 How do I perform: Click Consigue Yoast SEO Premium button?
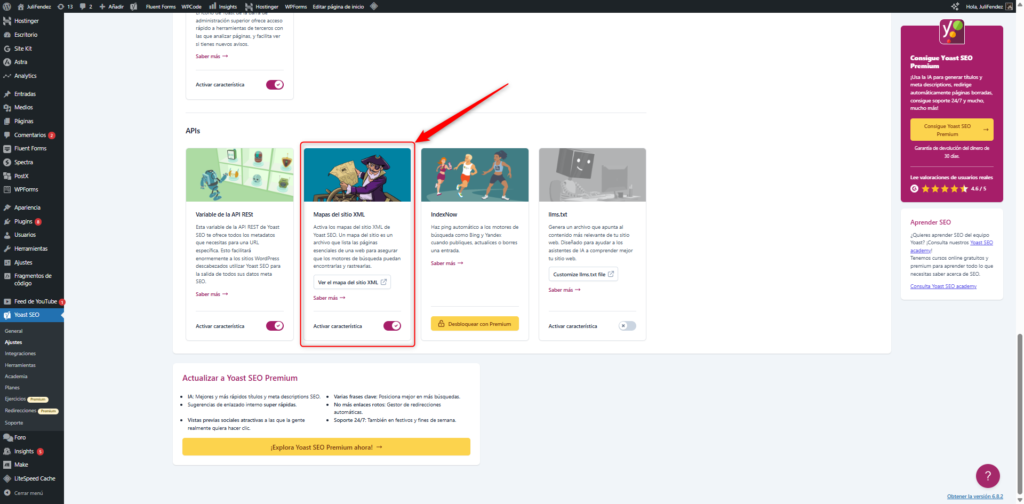(952, 129)
